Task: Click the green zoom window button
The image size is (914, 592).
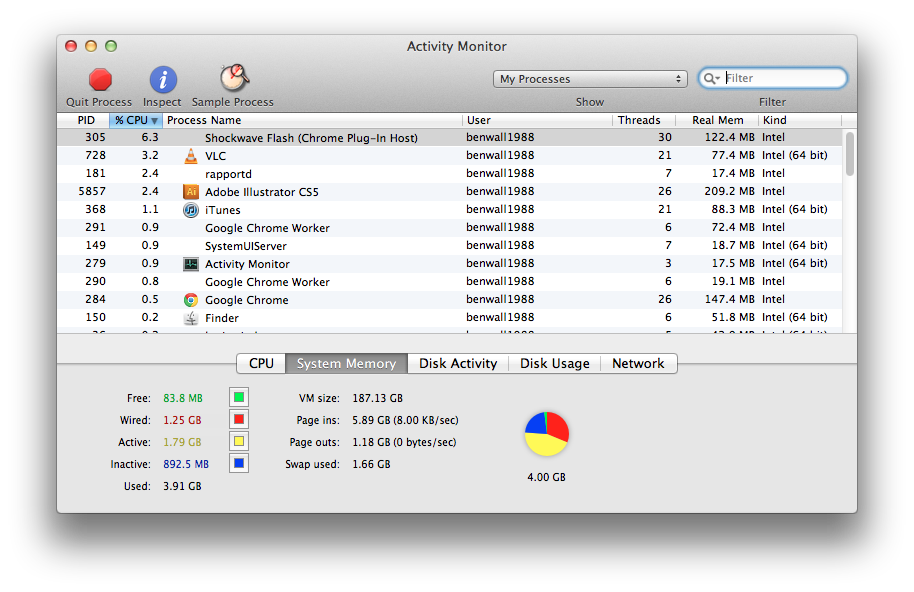Action: (111, 46)
